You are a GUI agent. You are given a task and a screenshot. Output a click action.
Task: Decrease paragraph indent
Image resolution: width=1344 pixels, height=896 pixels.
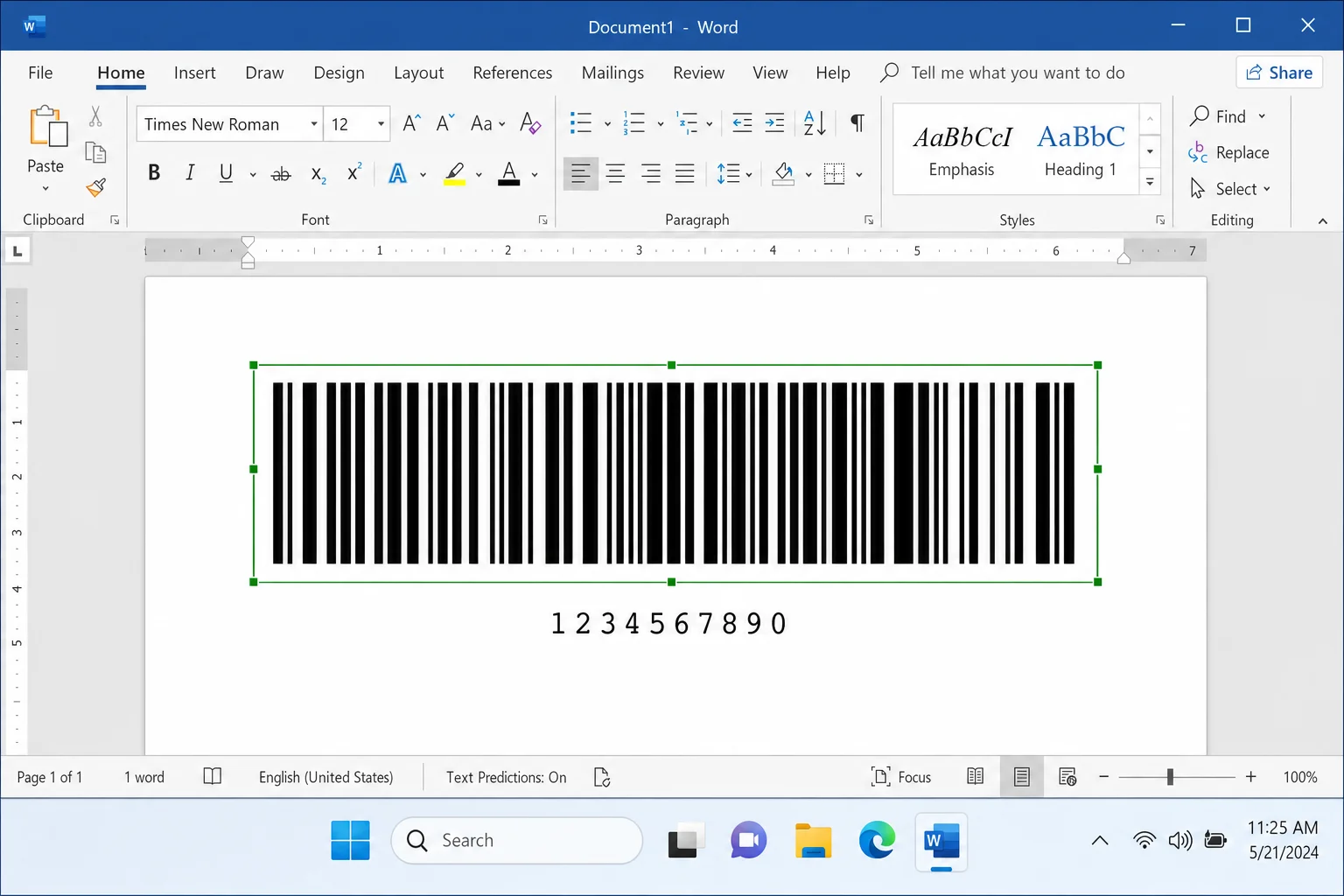[742, 123]
